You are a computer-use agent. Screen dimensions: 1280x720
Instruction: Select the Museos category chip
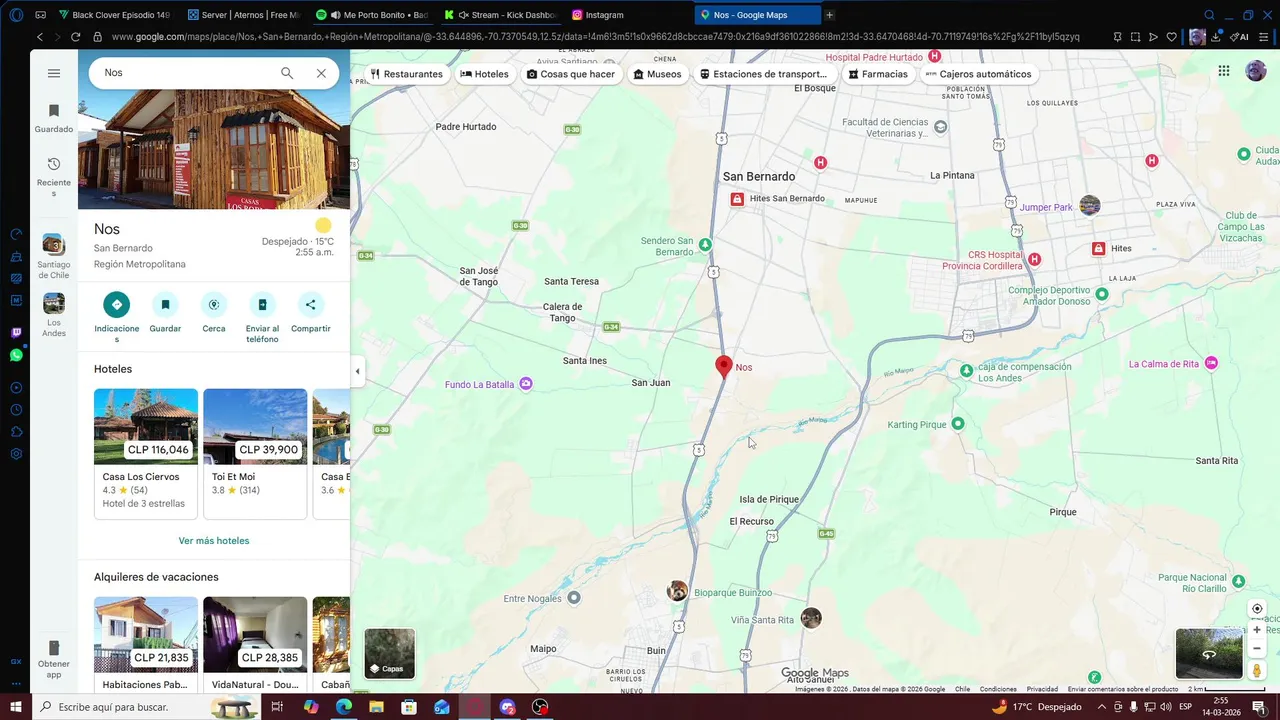[657, 74]
